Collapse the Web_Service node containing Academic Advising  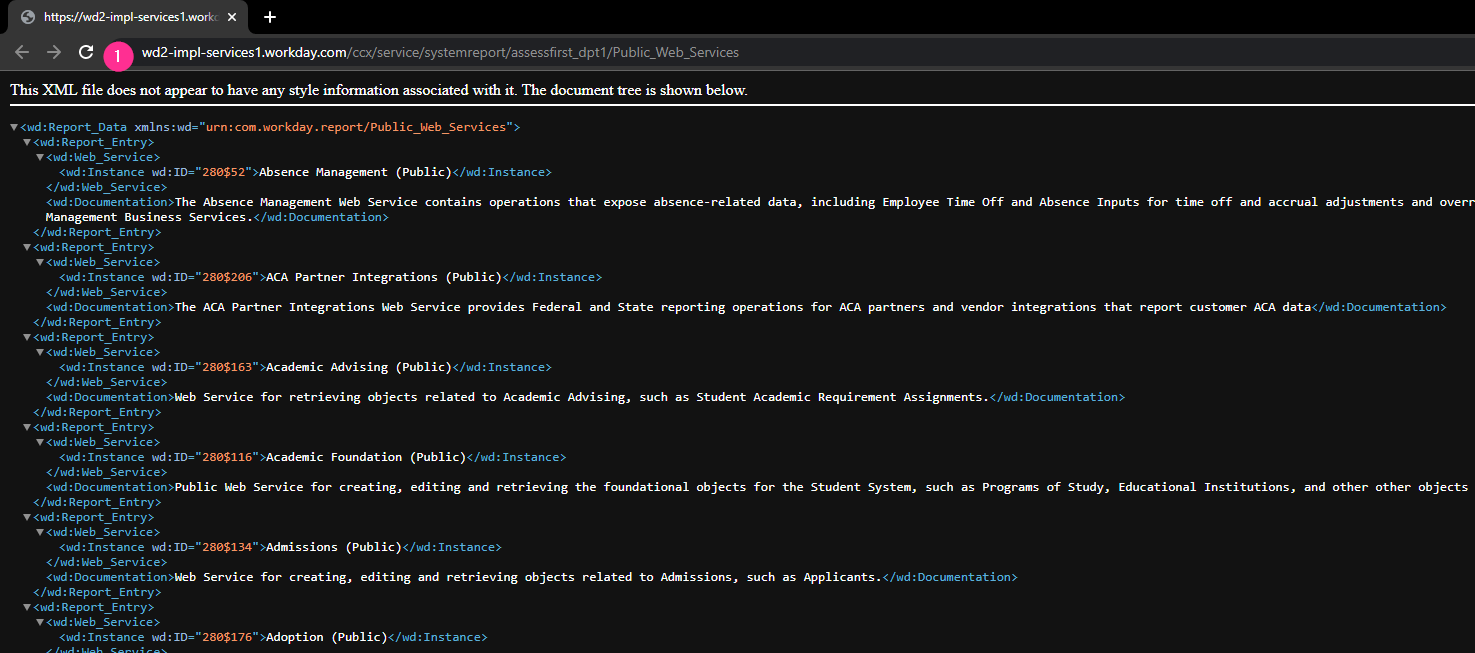pyautogui.click(x=40, y=352)
